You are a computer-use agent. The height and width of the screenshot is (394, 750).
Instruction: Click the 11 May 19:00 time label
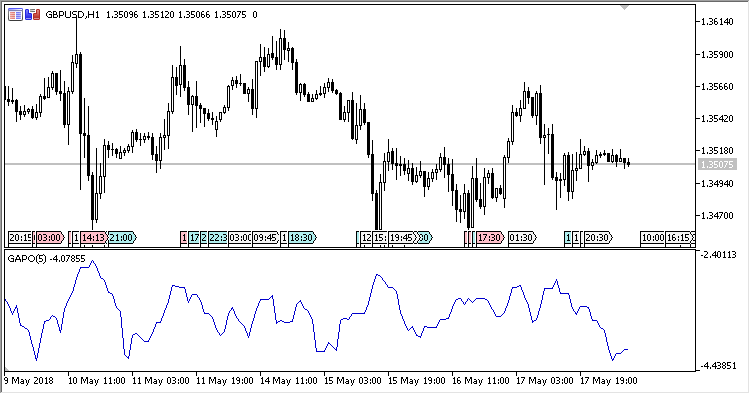coord(225,381)
